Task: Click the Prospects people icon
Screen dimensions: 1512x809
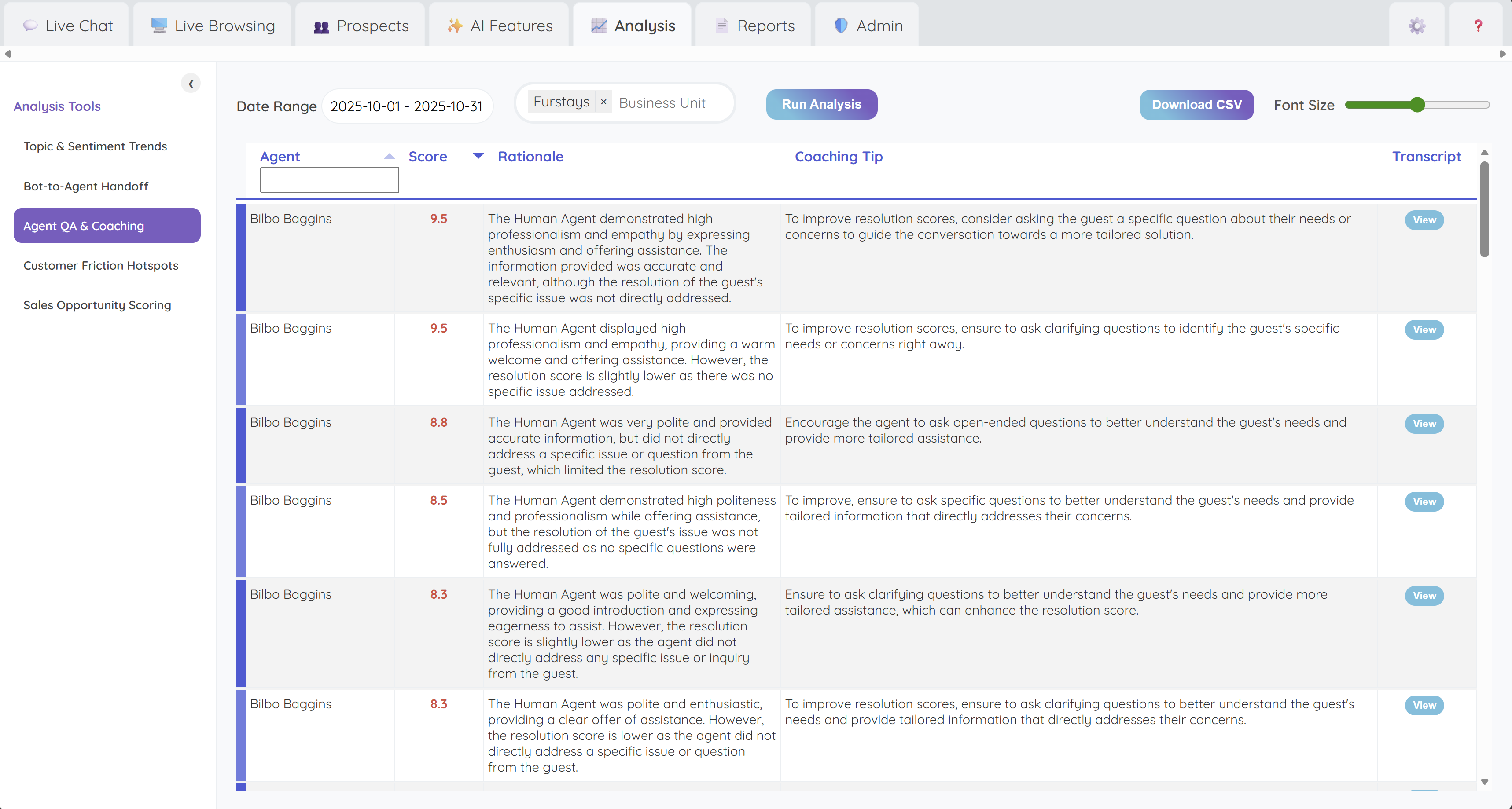Action: pos(321,26)
